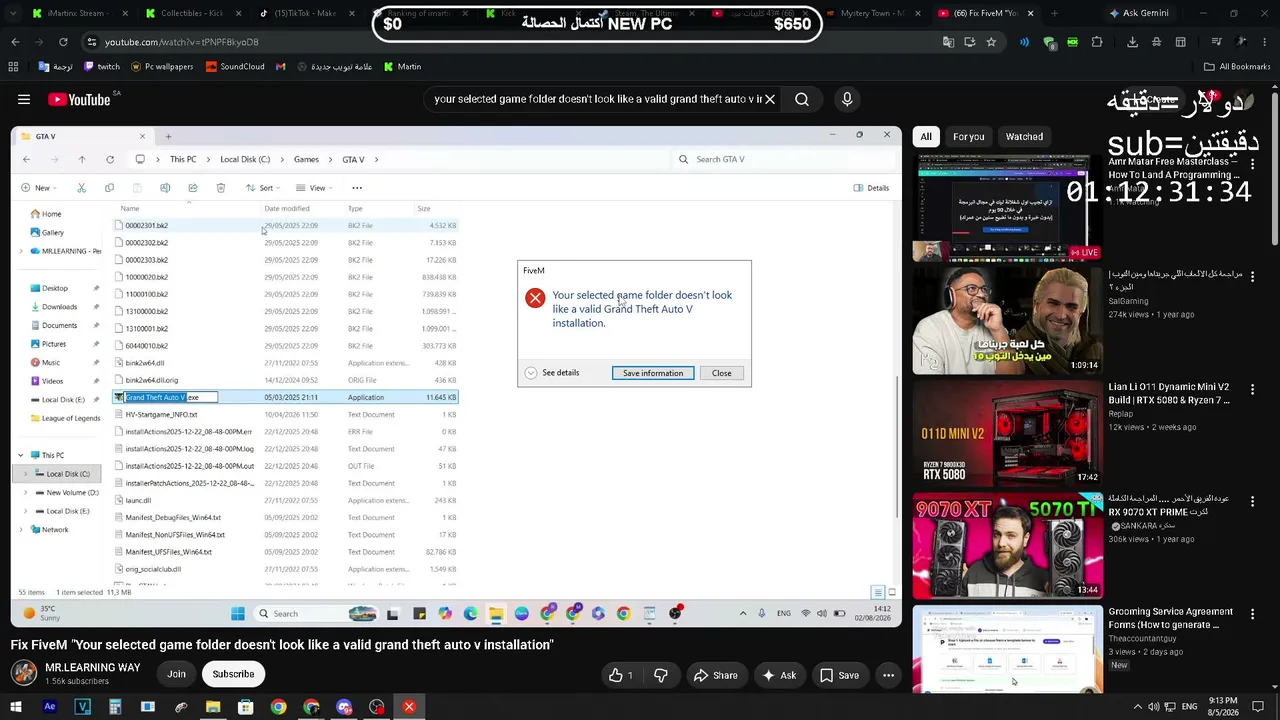Click the Date modified column header
1280x720 pixels.
287,209
